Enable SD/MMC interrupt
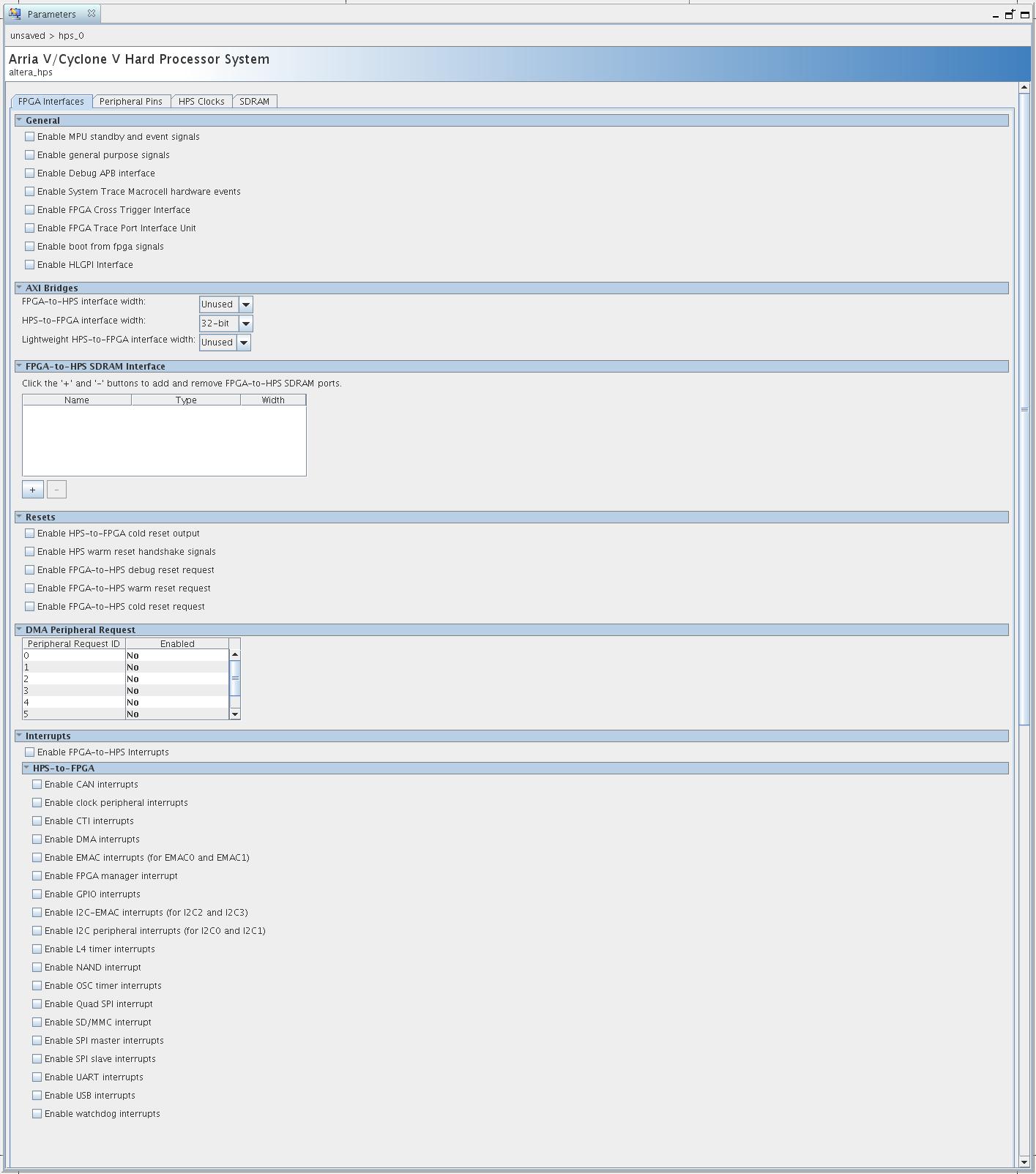The width and height of the screenshot is (1036, 1174). click(37, 1022)
